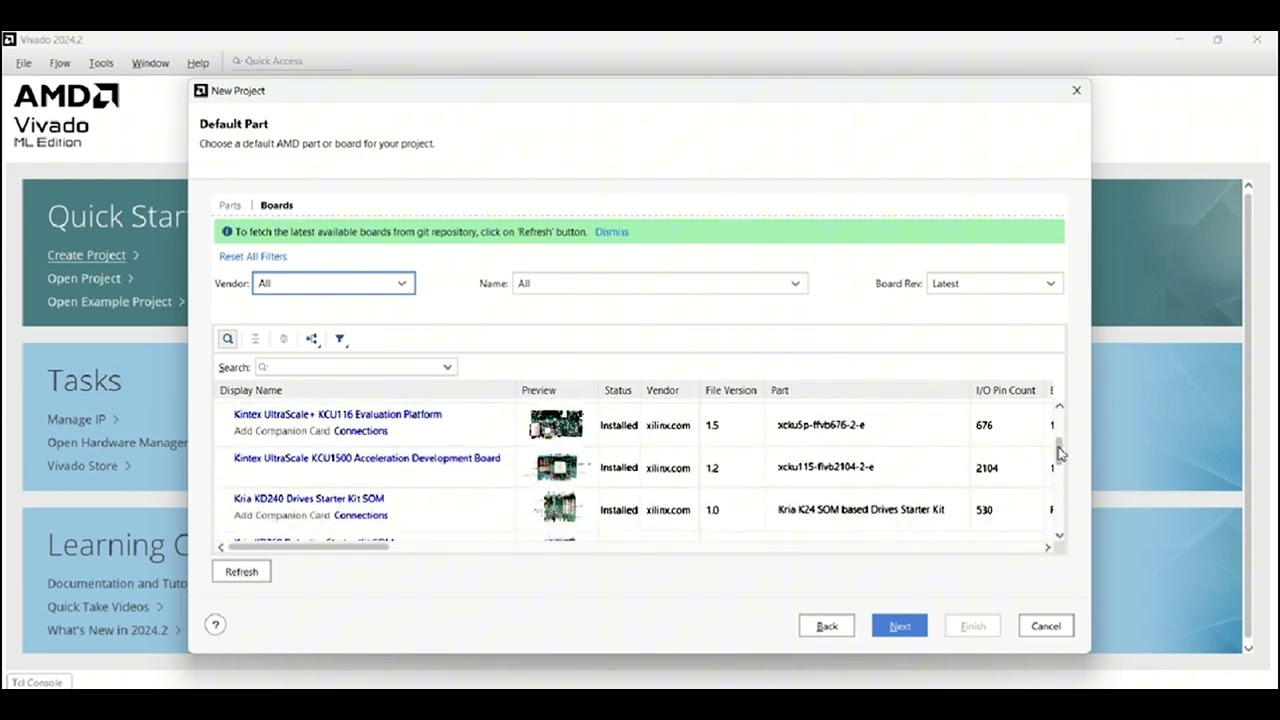Click board list horizontal scrollbar thumb
The image size is (1280, 720).
pos(308,547)
